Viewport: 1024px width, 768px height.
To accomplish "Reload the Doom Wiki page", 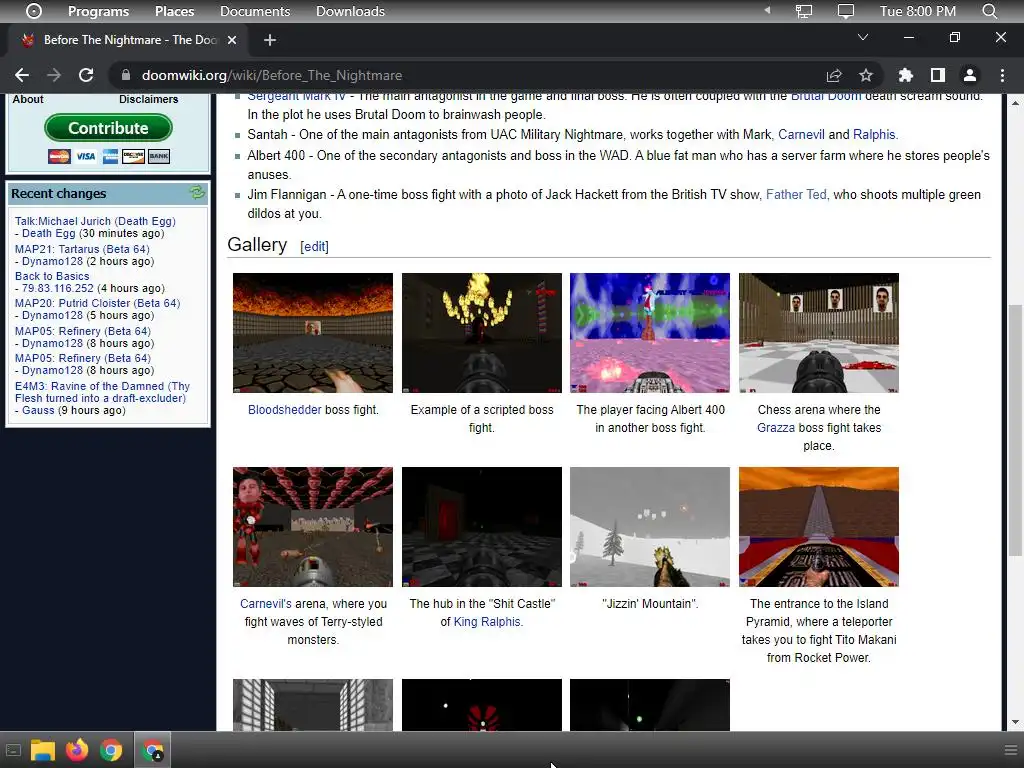I will click(86, 75).
